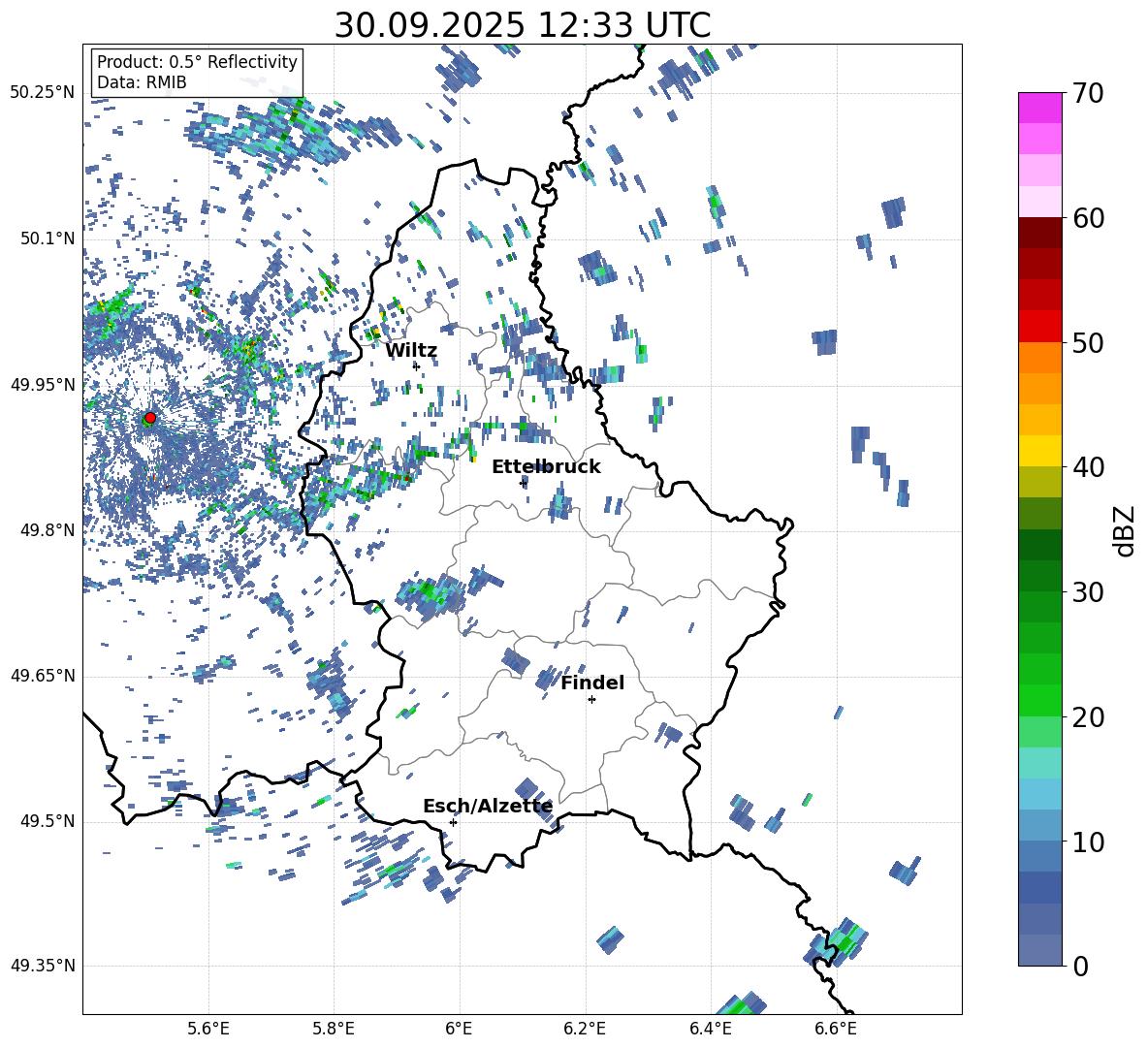
Task: Click the 10 value on colorbar
Action: click(x=1089, y=842)
